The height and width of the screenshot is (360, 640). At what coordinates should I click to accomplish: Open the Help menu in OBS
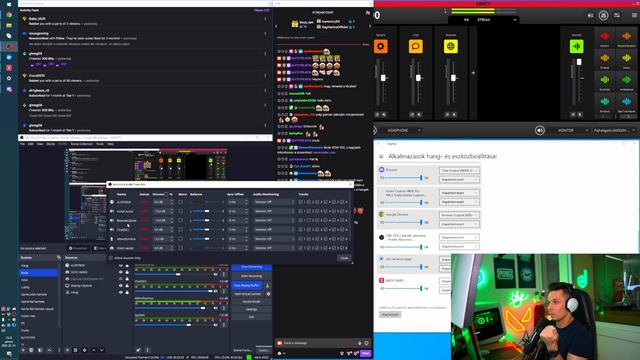(x=110, y=144)
